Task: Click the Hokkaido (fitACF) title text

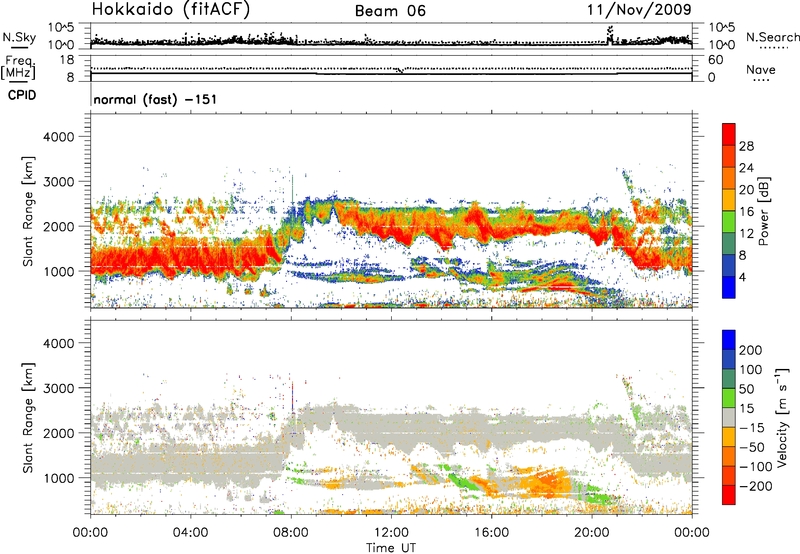Action: (x=171, y=10)
